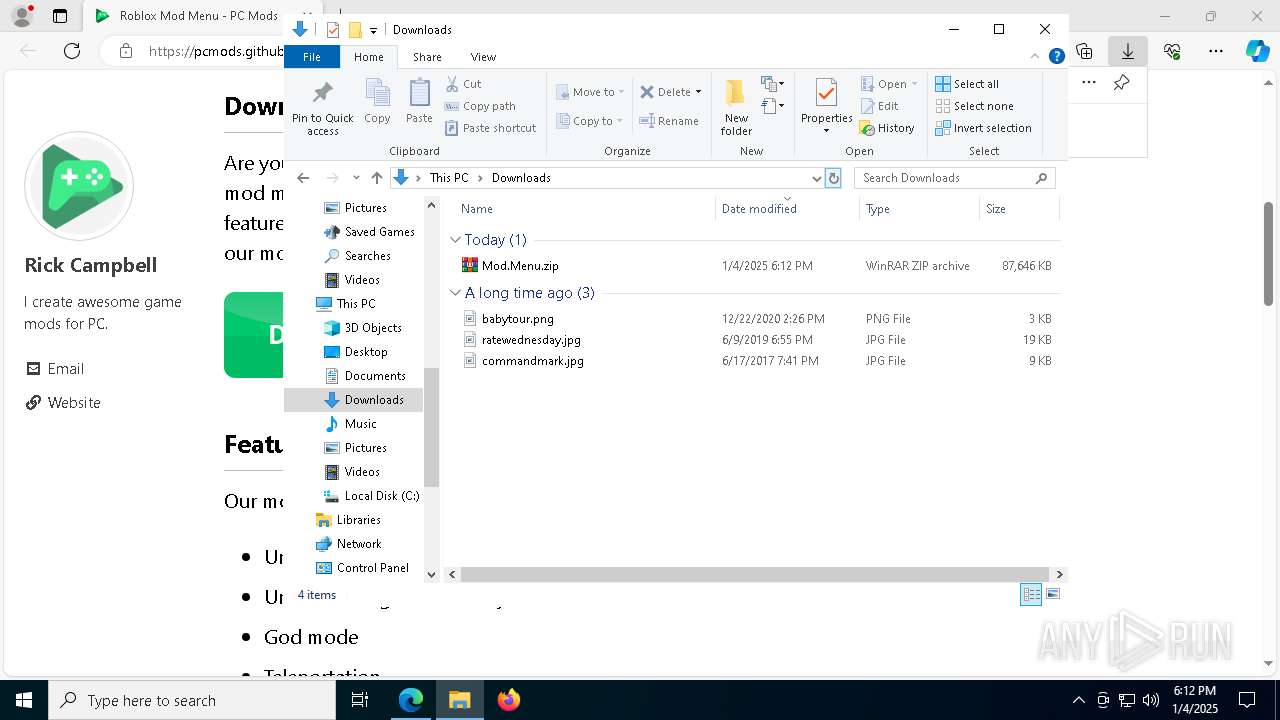Click the Edge downloads toolbar icon
The width and height of the screenshot is (1280, 720).
tap(1127, 51)
